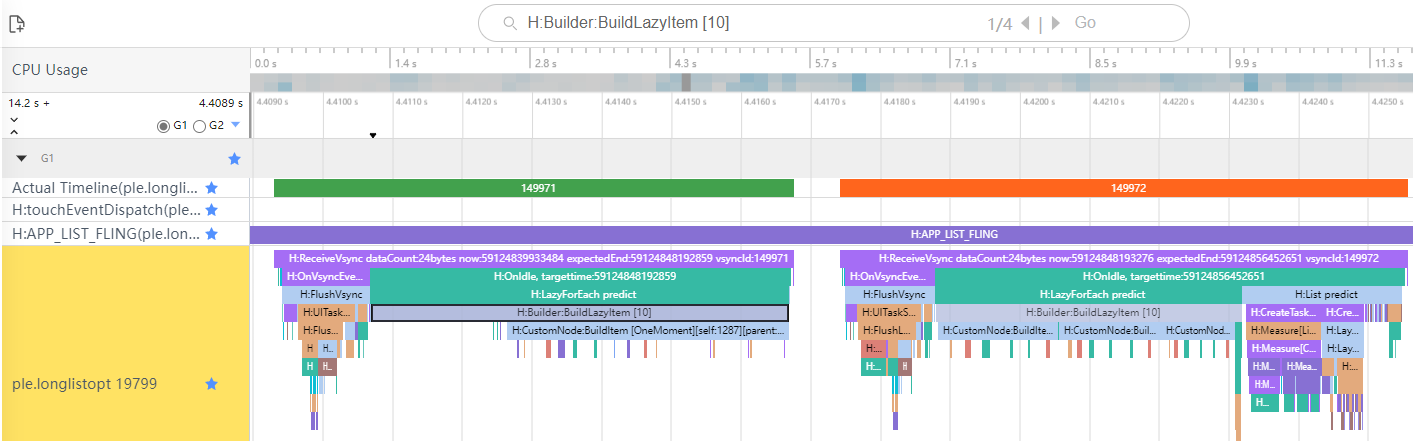The width and height of the screenshot is (1413, 441).
Task: Star the ple.longlistopt 19799 row
Action: tap(211, 384)
